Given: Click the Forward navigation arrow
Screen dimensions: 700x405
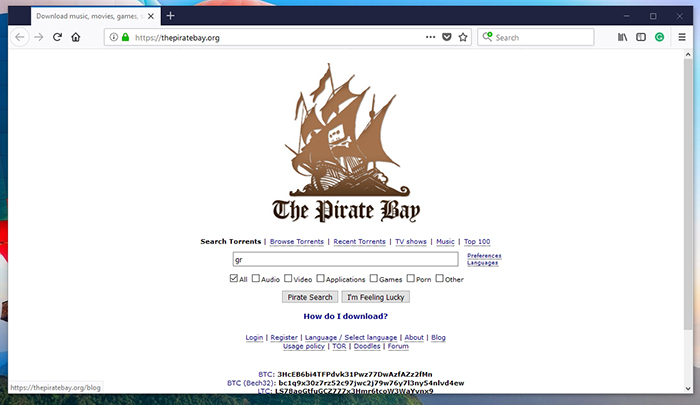Looking at the screenshot, I should [x=39, y=37].
